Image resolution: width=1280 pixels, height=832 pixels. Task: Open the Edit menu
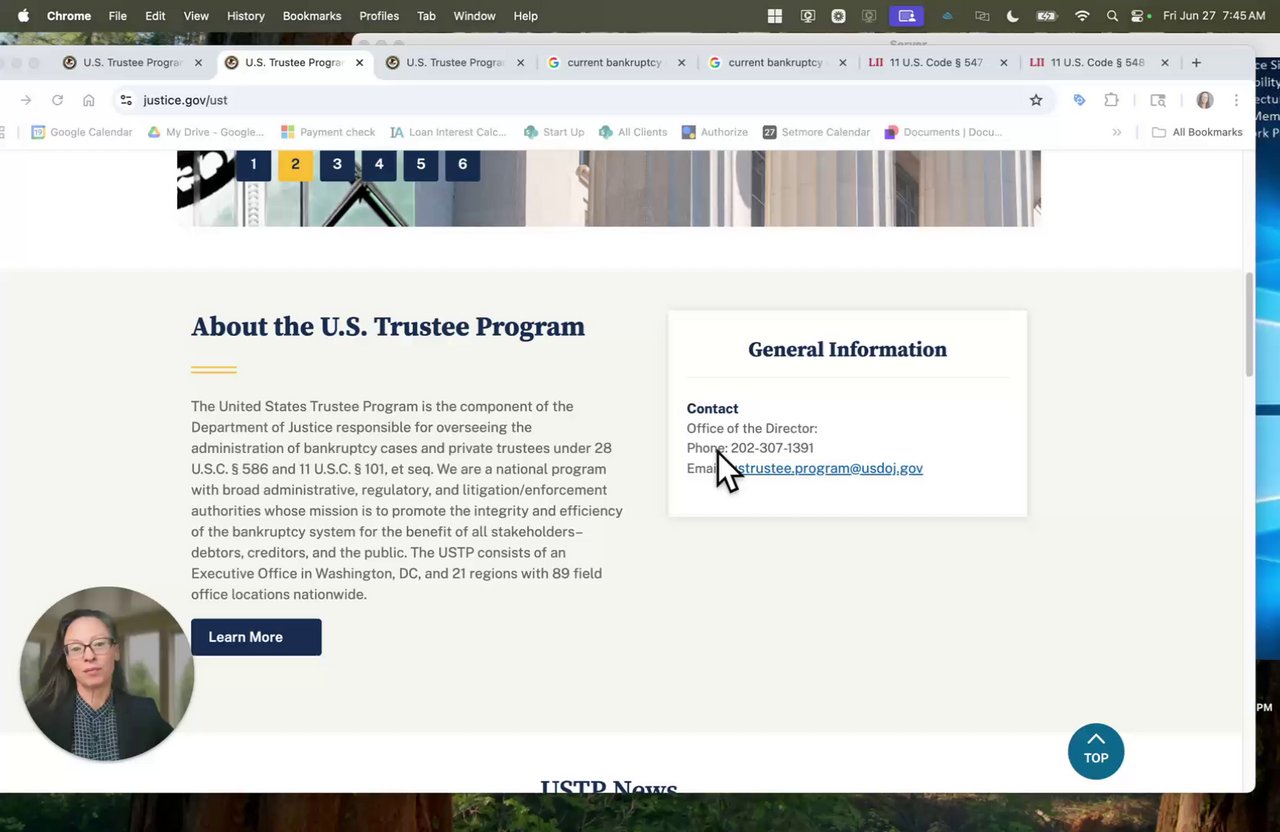[x=155, y=16]
